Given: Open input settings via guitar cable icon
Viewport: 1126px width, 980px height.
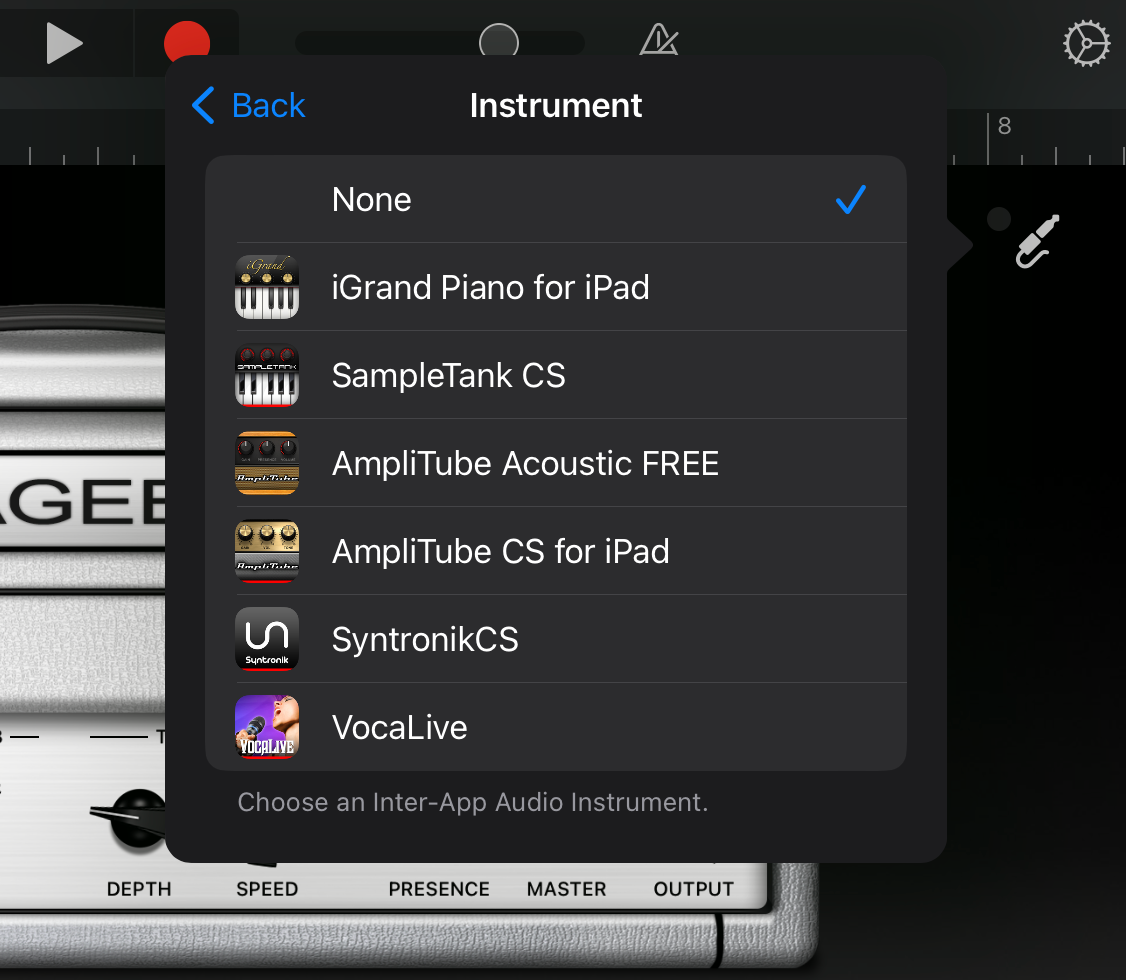Looking at the screenshot, I should [x=1038, y=241].
